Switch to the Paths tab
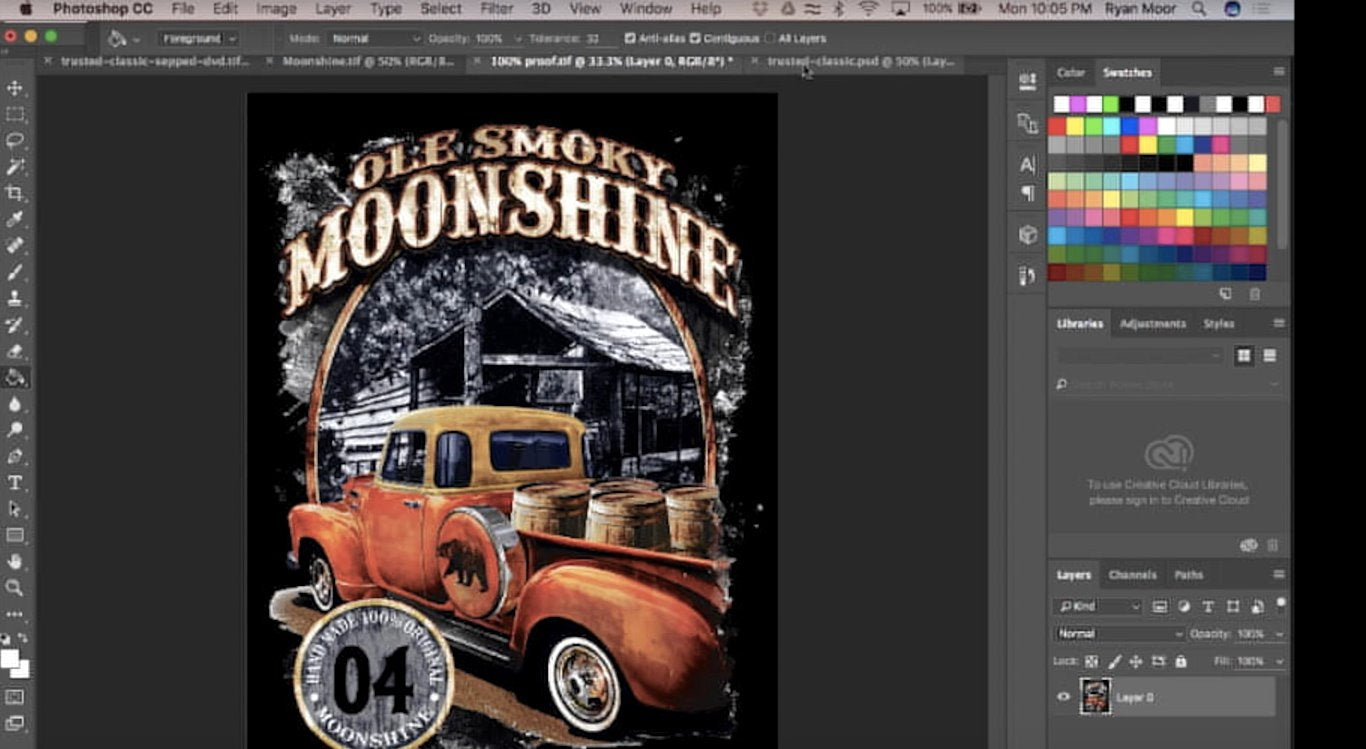 [1189, 575]
